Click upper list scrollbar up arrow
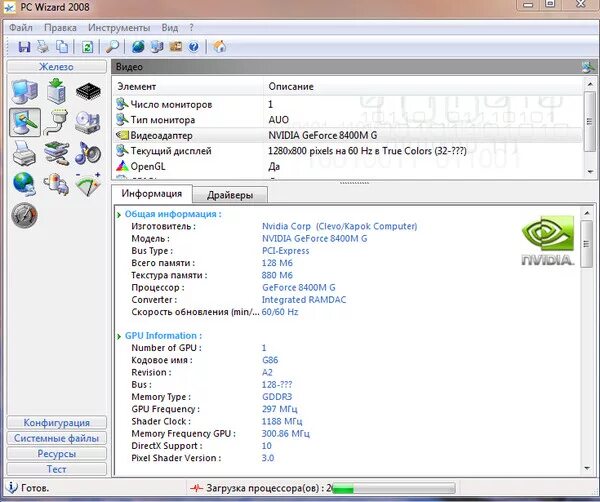 pyautogui.click(x=590, y=84)
